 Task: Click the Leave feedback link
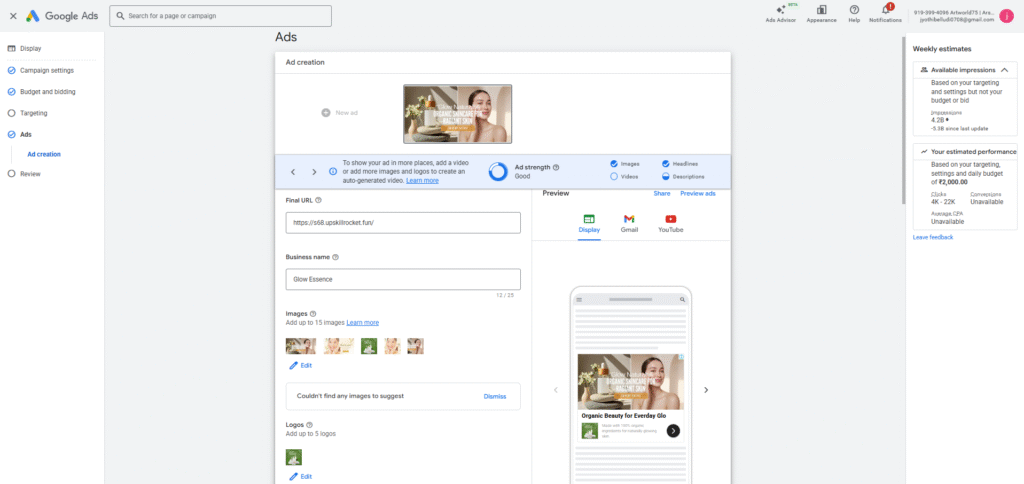coord(933,237)
